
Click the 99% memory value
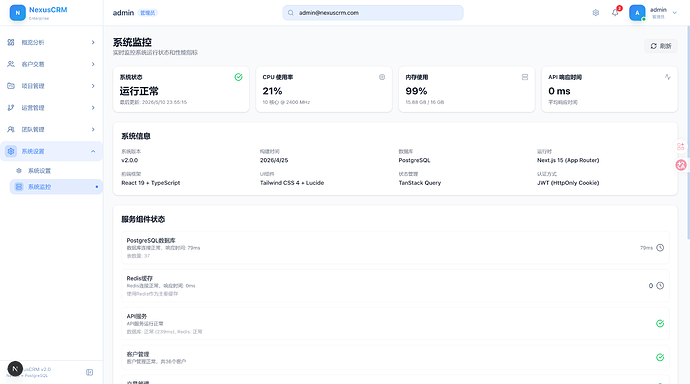(416, 91)
